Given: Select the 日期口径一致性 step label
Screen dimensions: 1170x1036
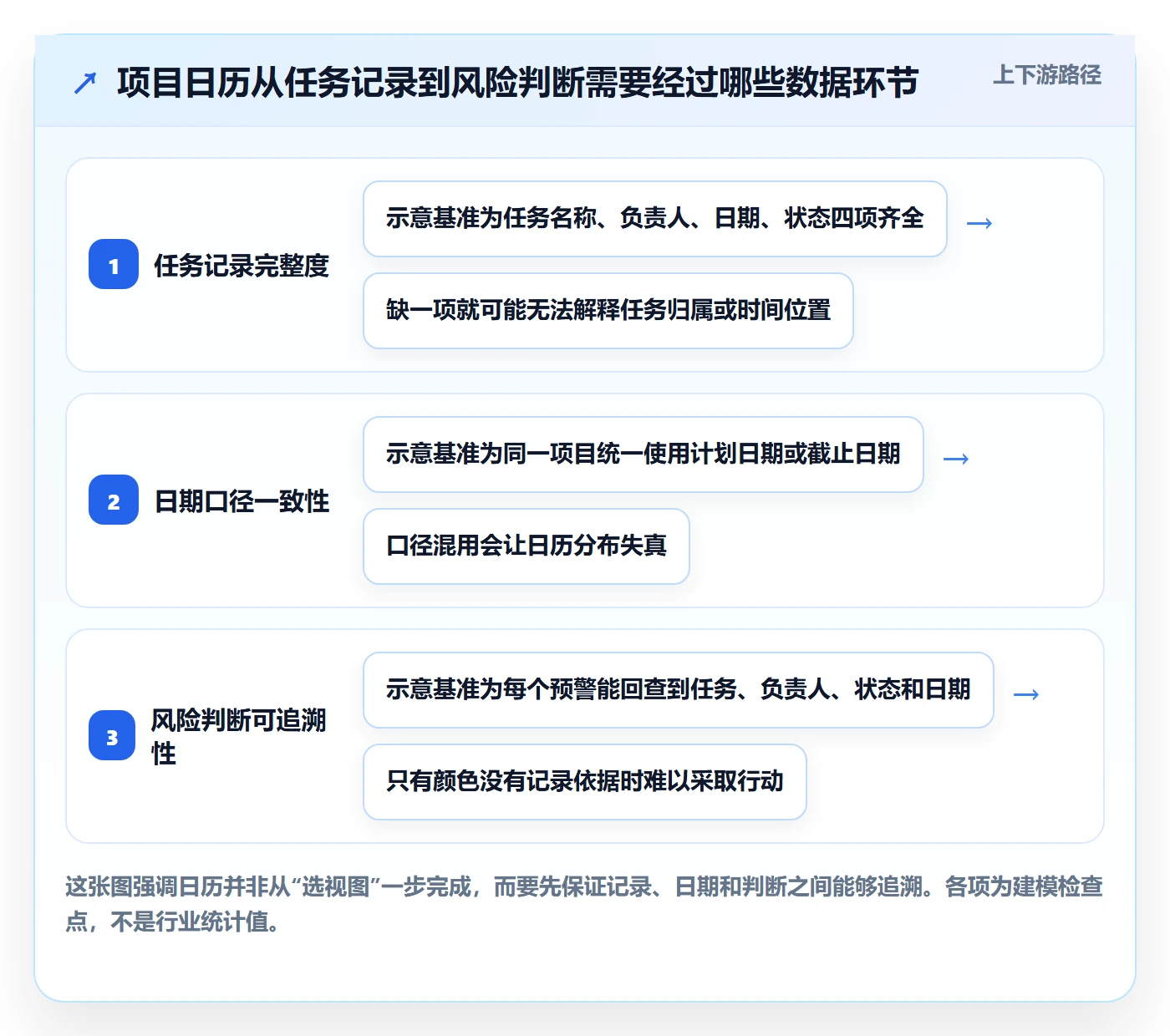Looking at the screenshot, I should 242,501.
